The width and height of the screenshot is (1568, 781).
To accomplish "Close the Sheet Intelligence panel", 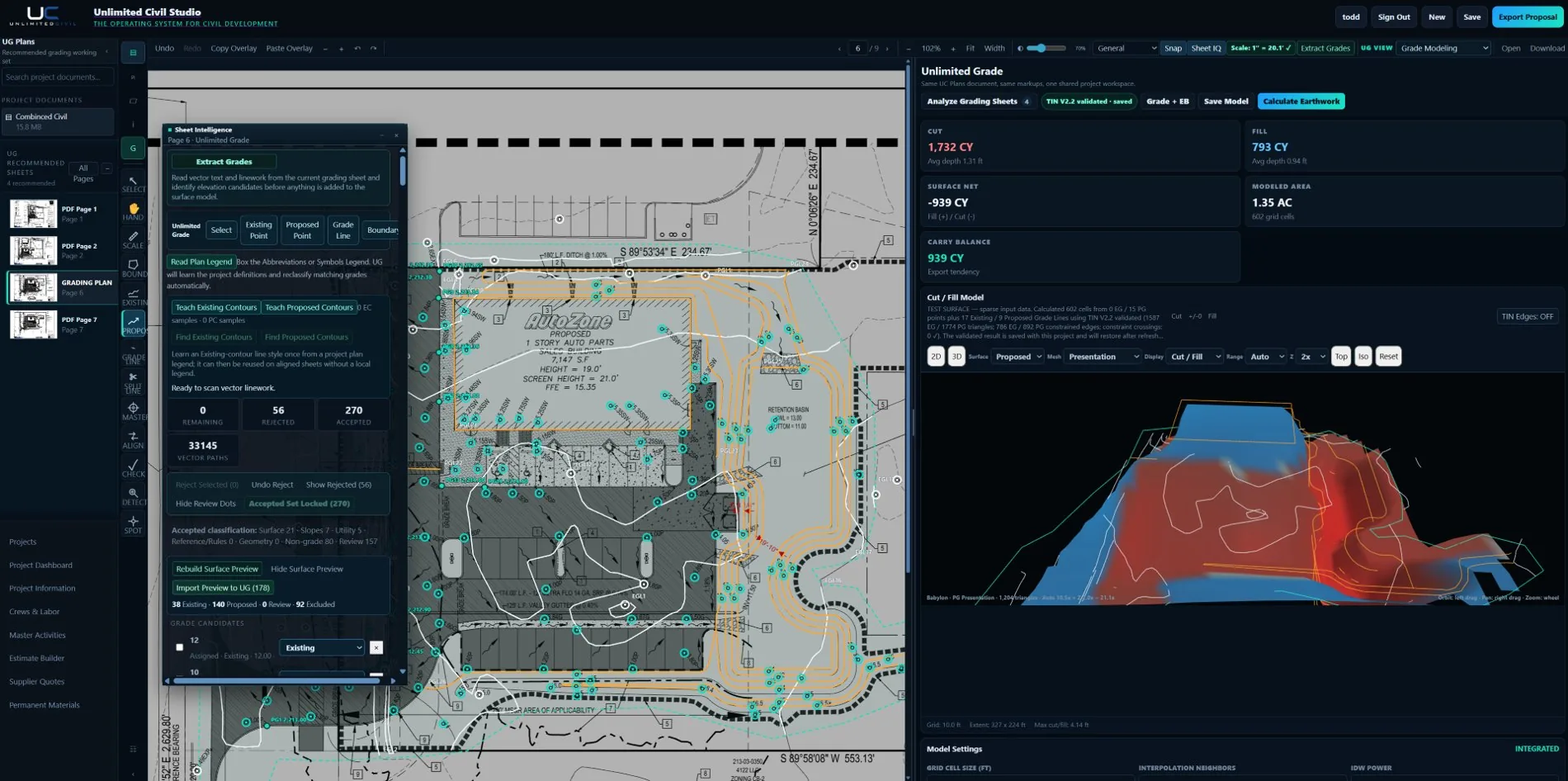I will (x=396, y=135).
